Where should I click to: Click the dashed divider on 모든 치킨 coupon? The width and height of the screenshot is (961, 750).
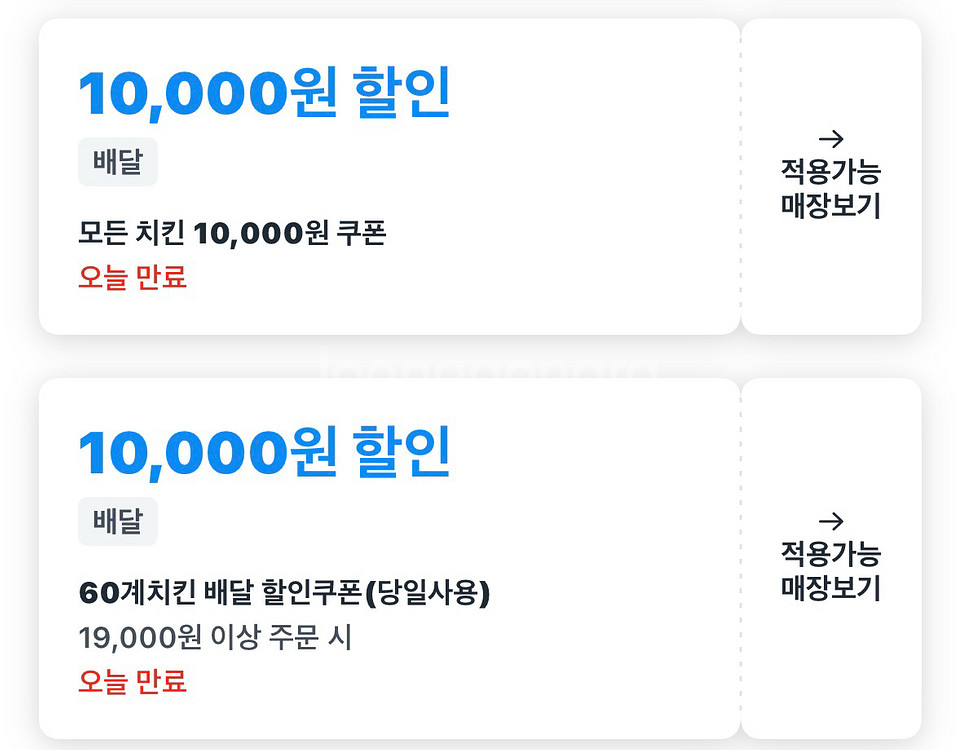coord(741,176)
